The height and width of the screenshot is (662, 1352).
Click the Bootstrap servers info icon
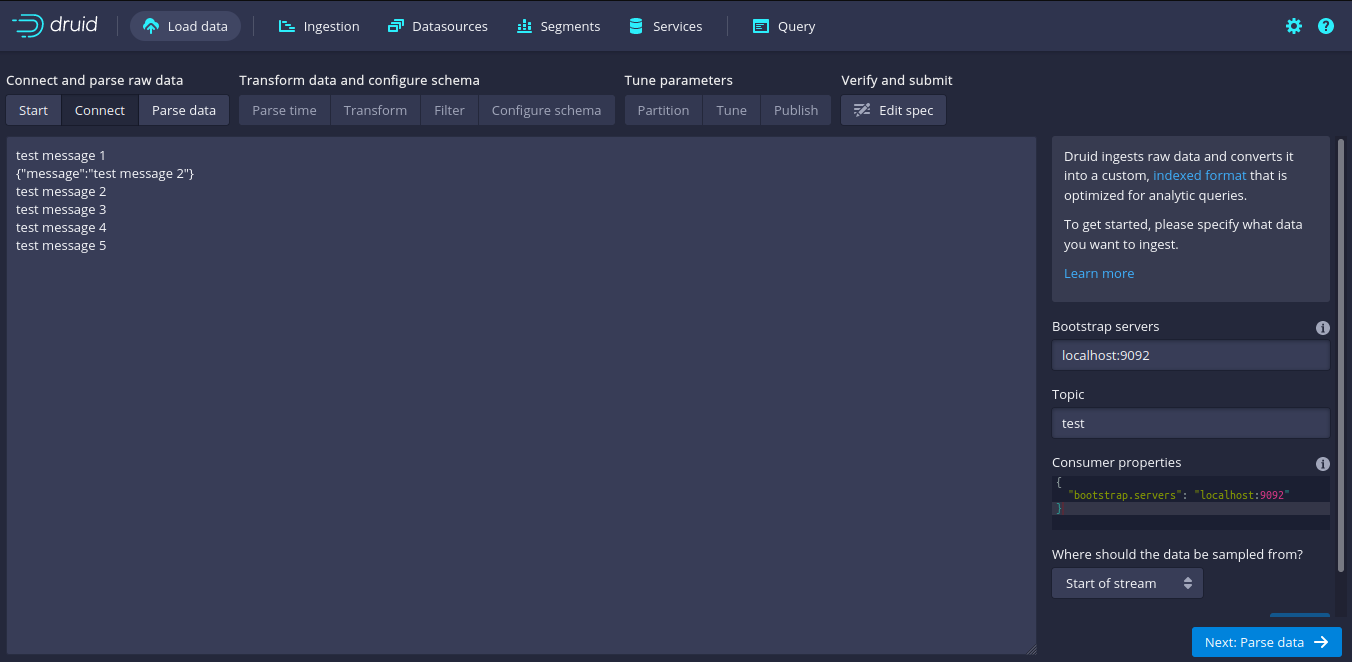[x=1322, y=328]
